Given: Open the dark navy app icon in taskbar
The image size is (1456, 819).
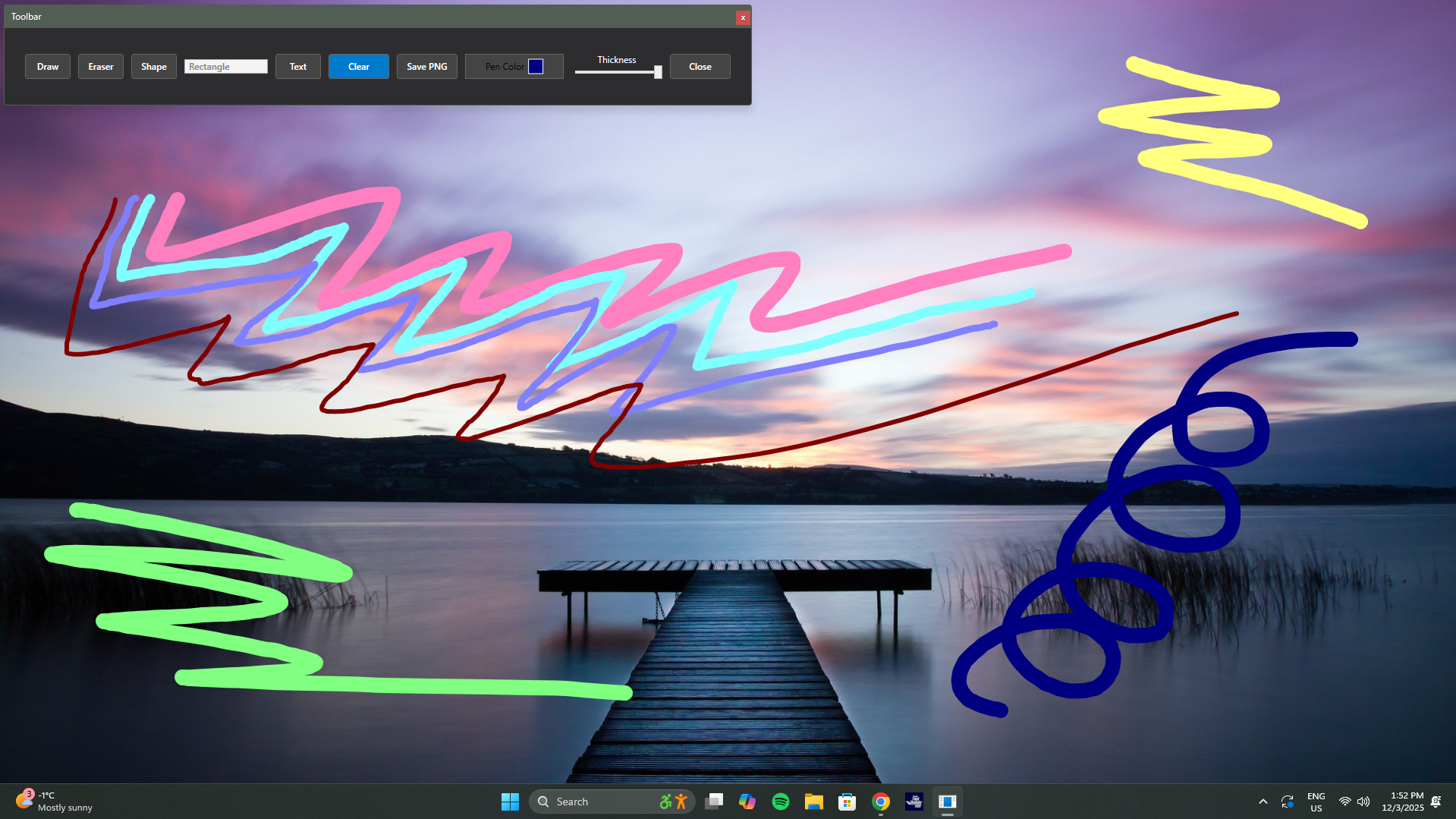Looking at the screenshot, I should (914, 802).
